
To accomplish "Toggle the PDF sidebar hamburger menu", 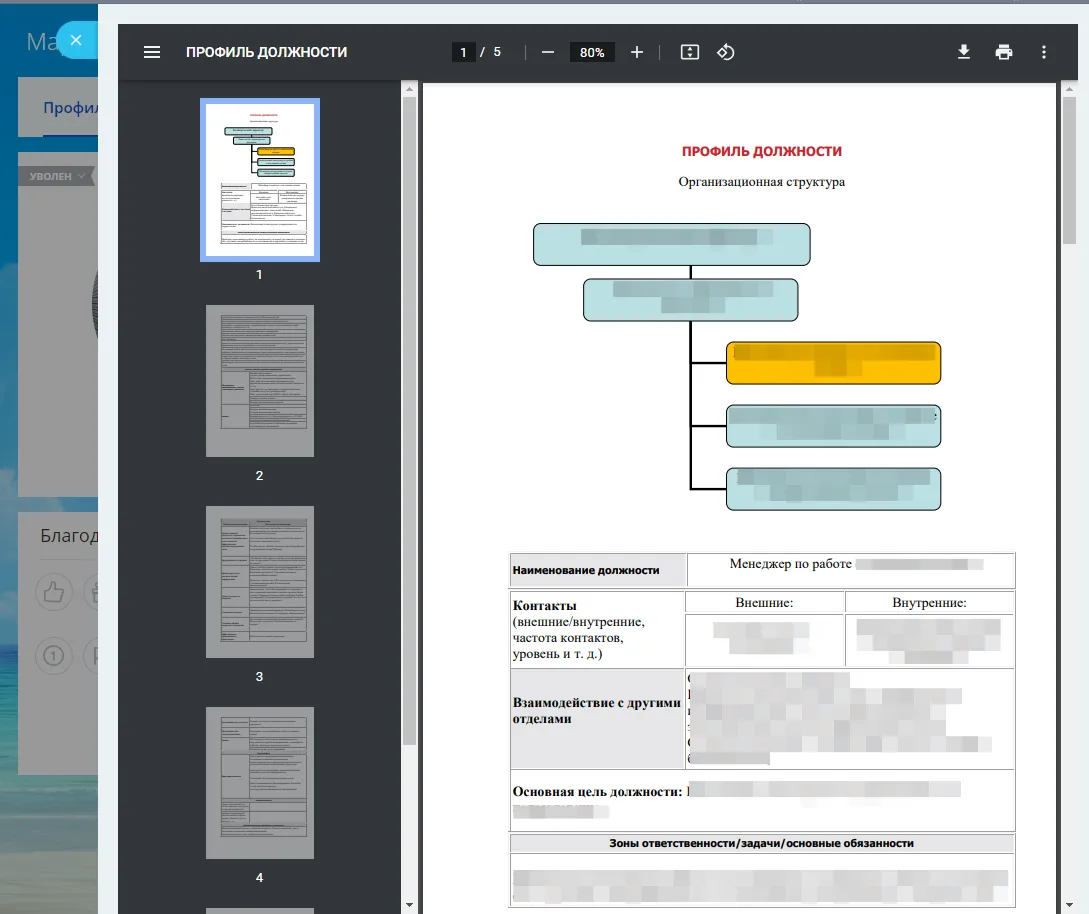I will pyautogui.click(x=152, y=52).
